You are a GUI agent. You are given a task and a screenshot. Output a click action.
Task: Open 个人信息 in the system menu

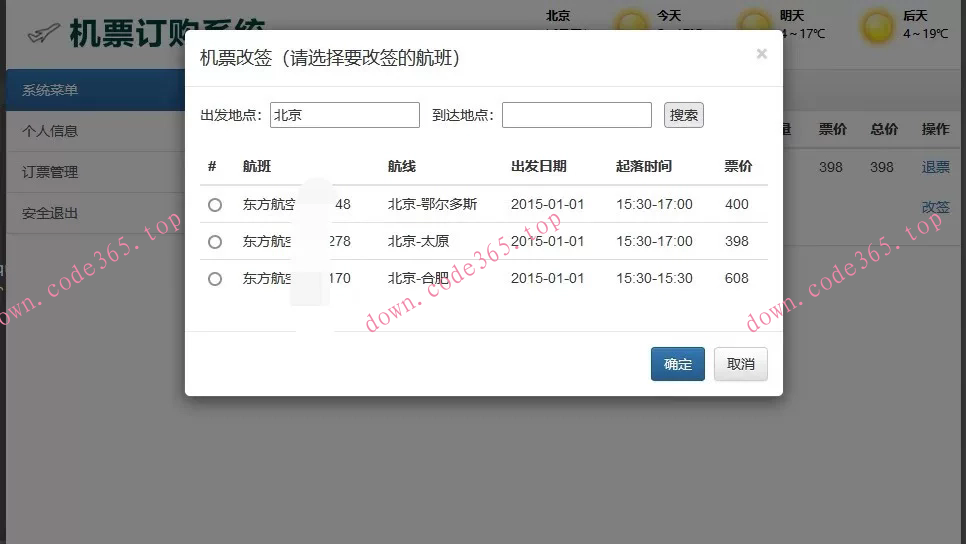[50, 131]
